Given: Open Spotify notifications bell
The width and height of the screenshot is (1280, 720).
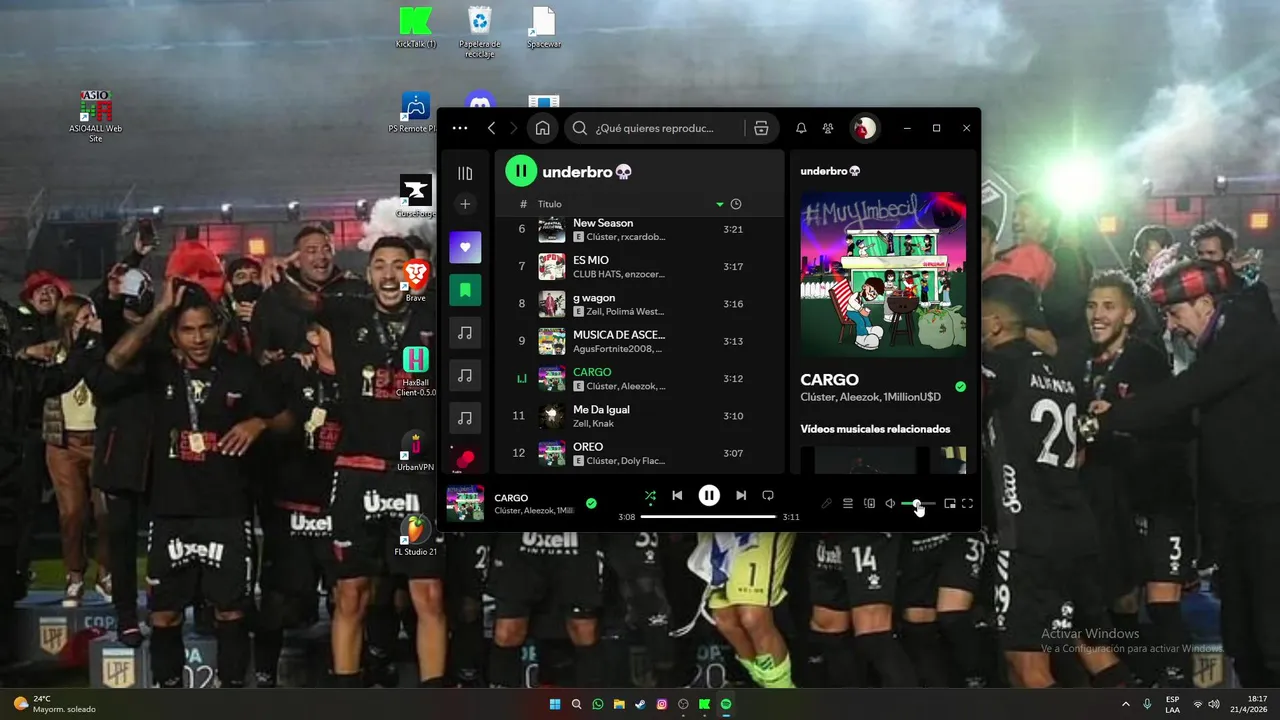Looking at the screenshot, I should click(x=801, y=128).
